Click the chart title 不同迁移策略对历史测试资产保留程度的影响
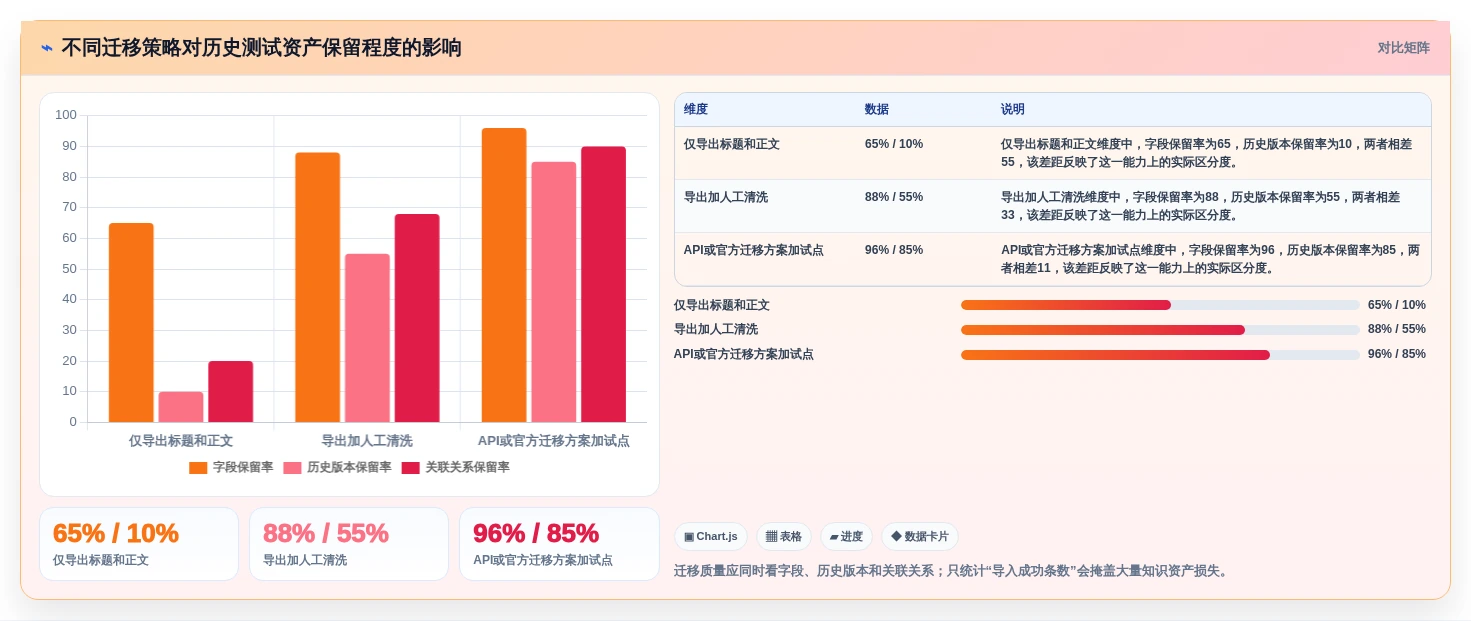 261,48
